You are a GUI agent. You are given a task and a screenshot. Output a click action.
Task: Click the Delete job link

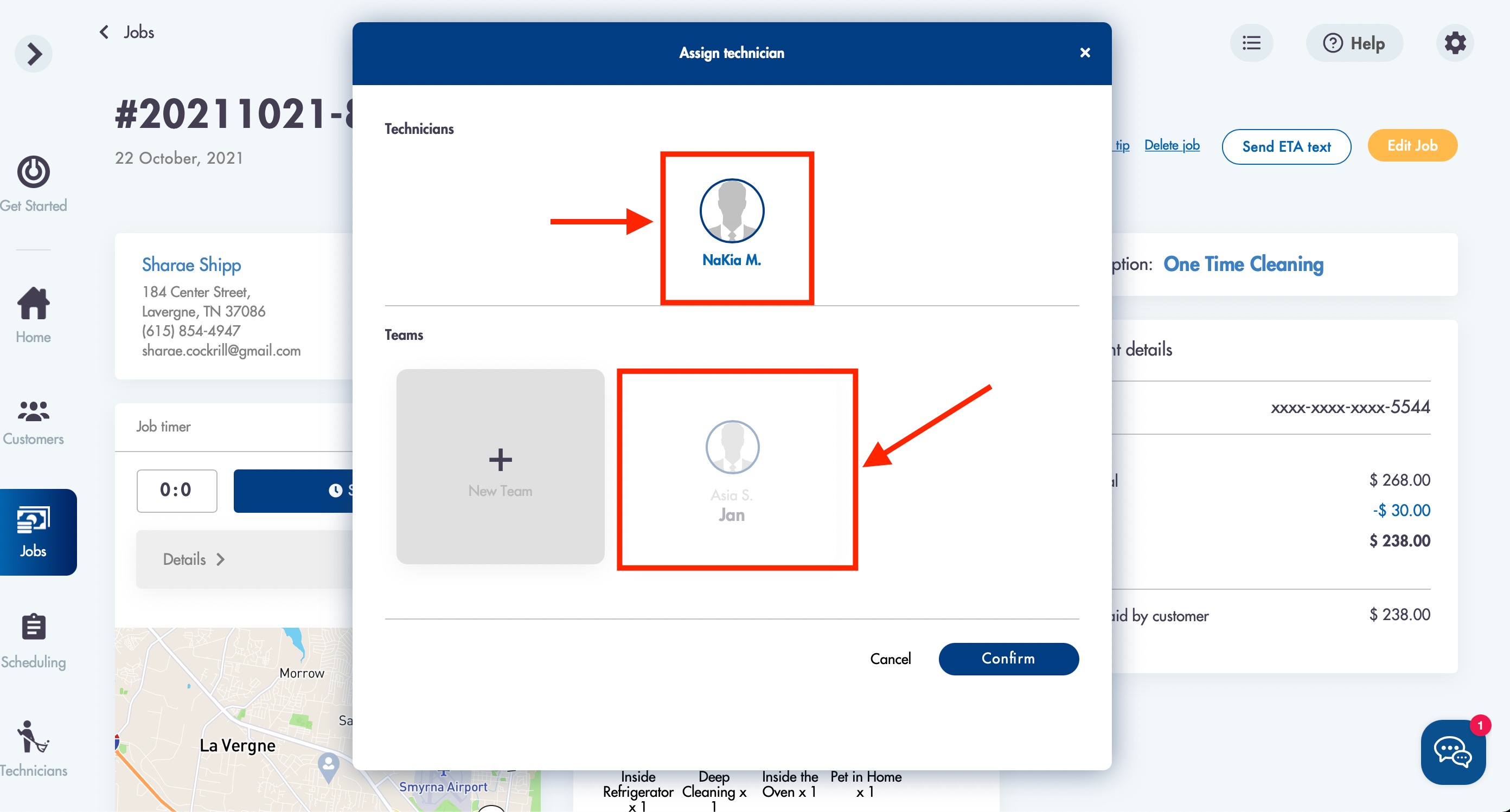click(x=1172, y=145)
